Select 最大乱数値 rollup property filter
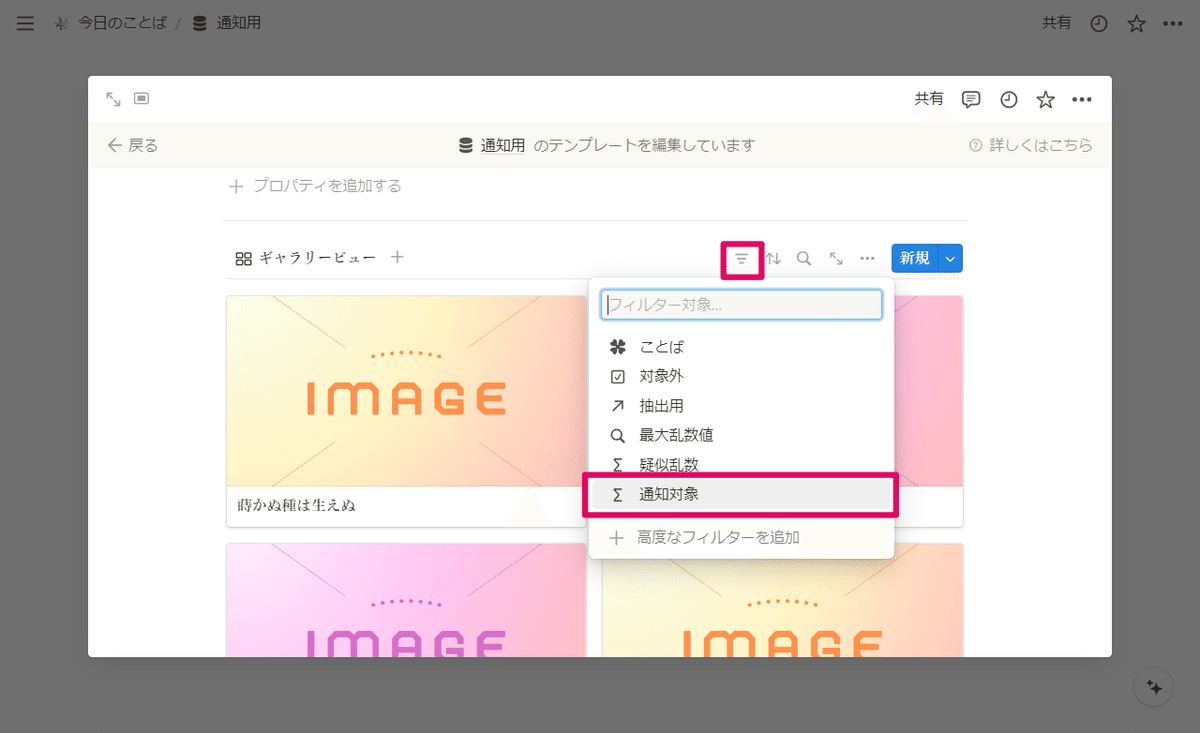The height and width of the screenshot is (733, 1200). 741,435
